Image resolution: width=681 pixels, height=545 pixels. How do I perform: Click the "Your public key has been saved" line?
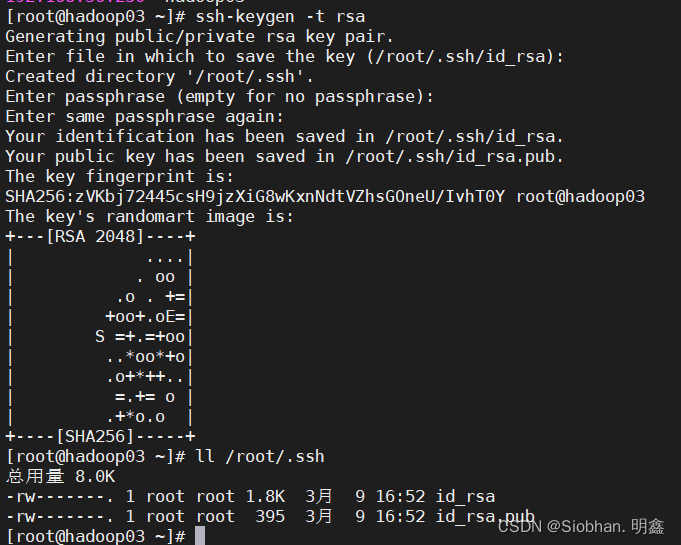[285, 156]
